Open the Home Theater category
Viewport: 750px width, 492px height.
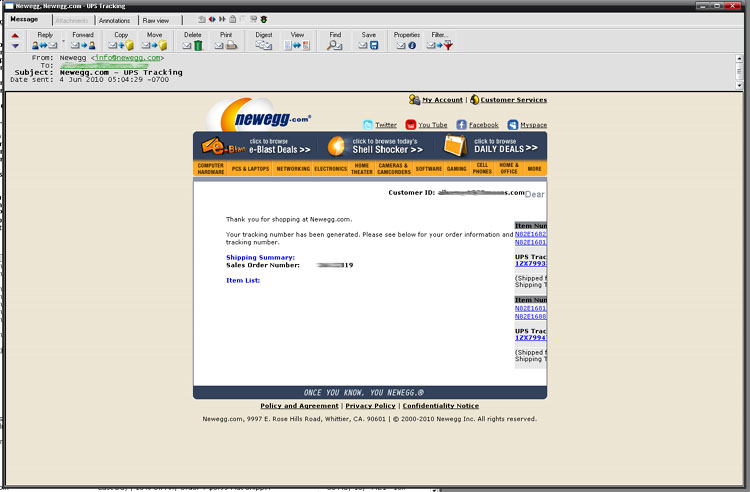(x=362, y=168)
